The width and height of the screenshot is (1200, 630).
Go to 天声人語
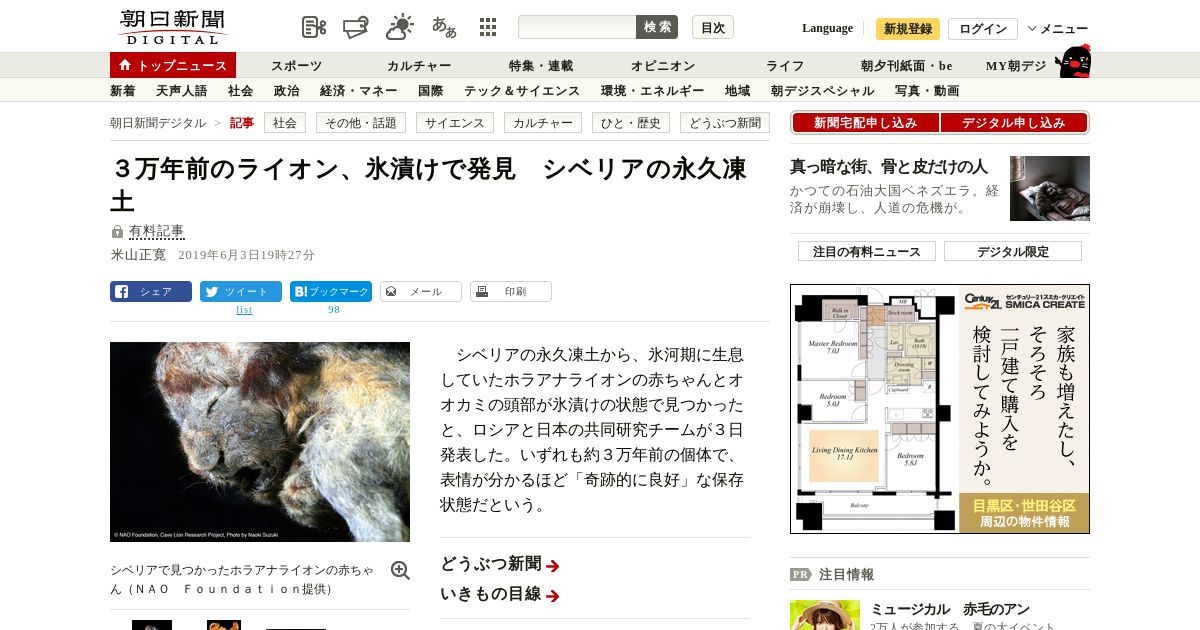pos(182,91)
